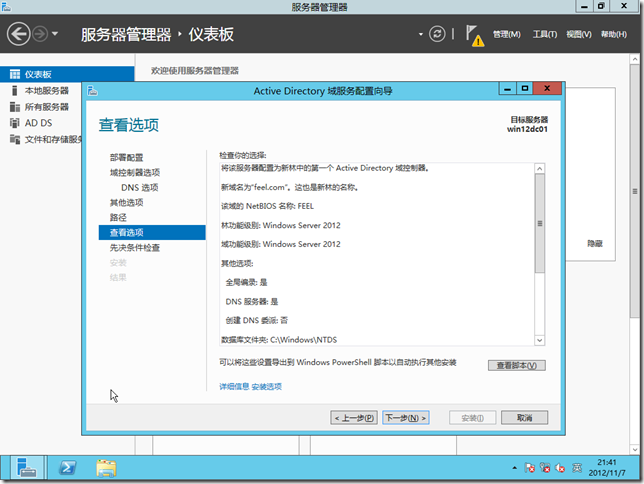The width and height of the screenshot is (644, 484).
Task: Click 隐藏 link on the welcome tile
Action: pyautogui.click(x=595, y=244)
